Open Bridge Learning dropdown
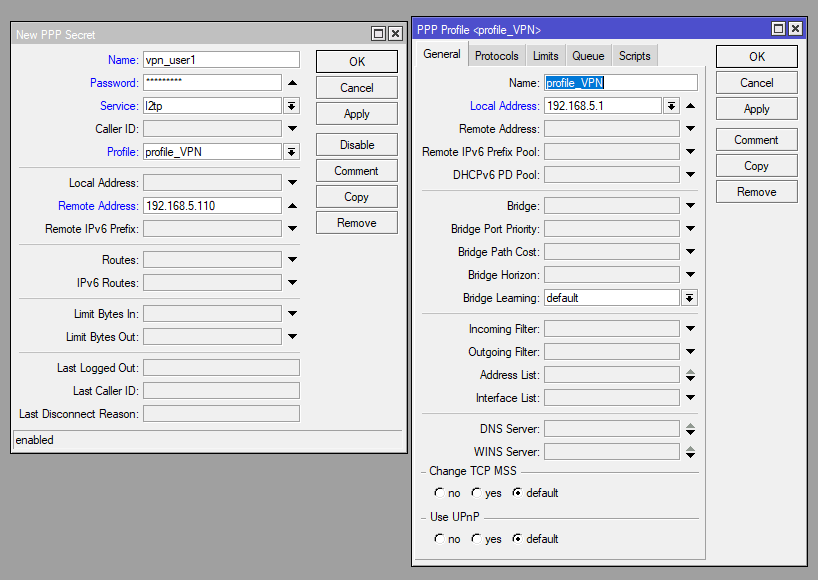Image resolution: width=818 pixels, height=580 pixels. click(690, 298)
